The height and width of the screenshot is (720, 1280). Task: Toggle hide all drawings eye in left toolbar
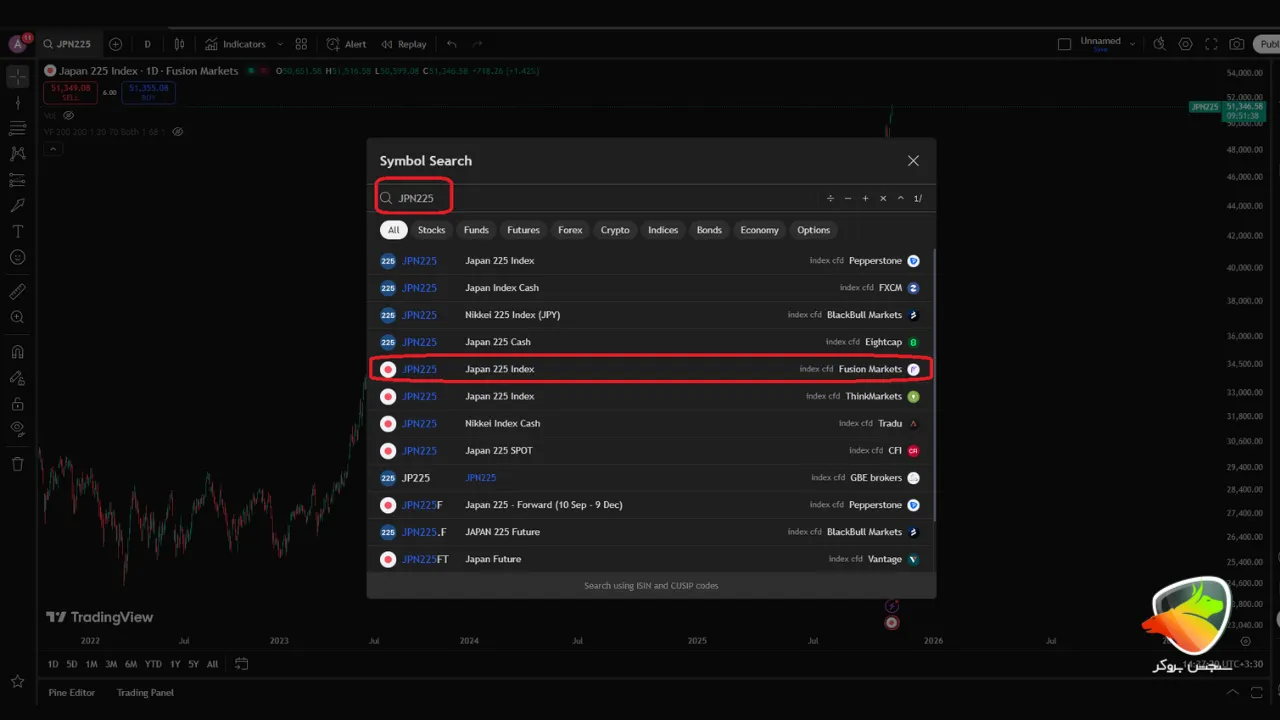click(17, 429)
